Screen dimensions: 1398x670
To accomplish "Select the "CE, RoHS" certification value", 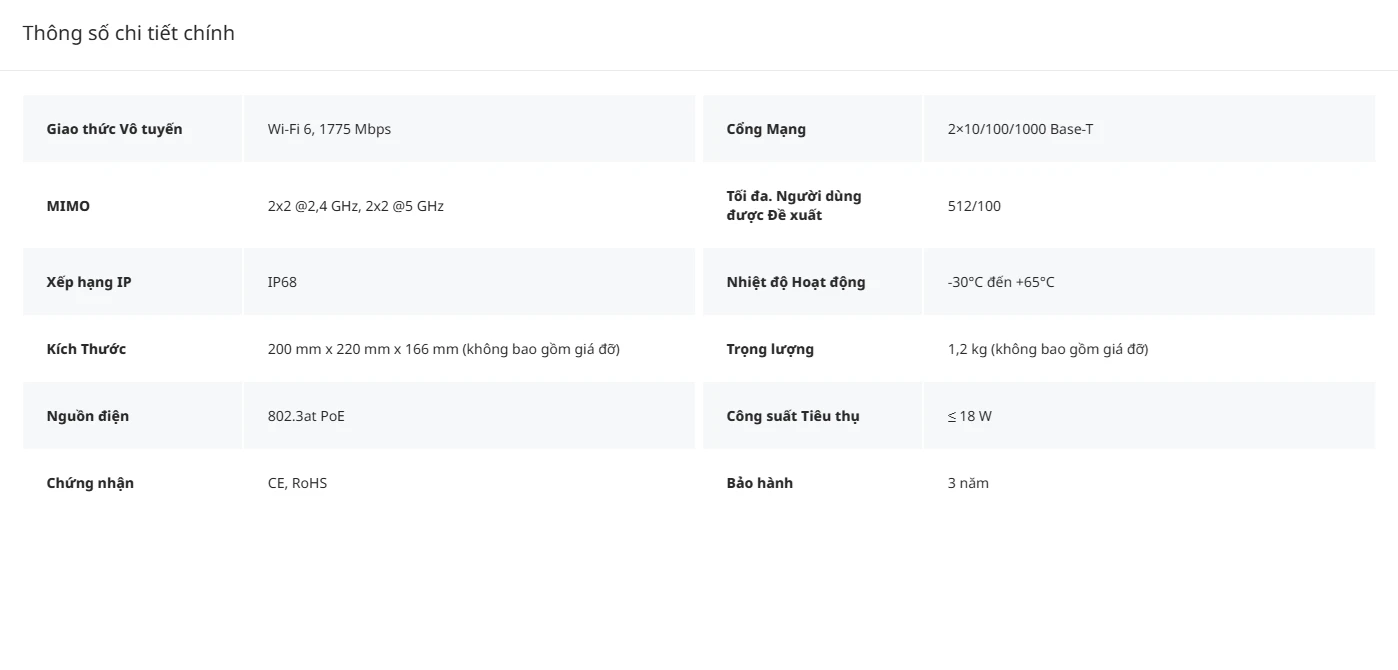I will tap(297, 483).
